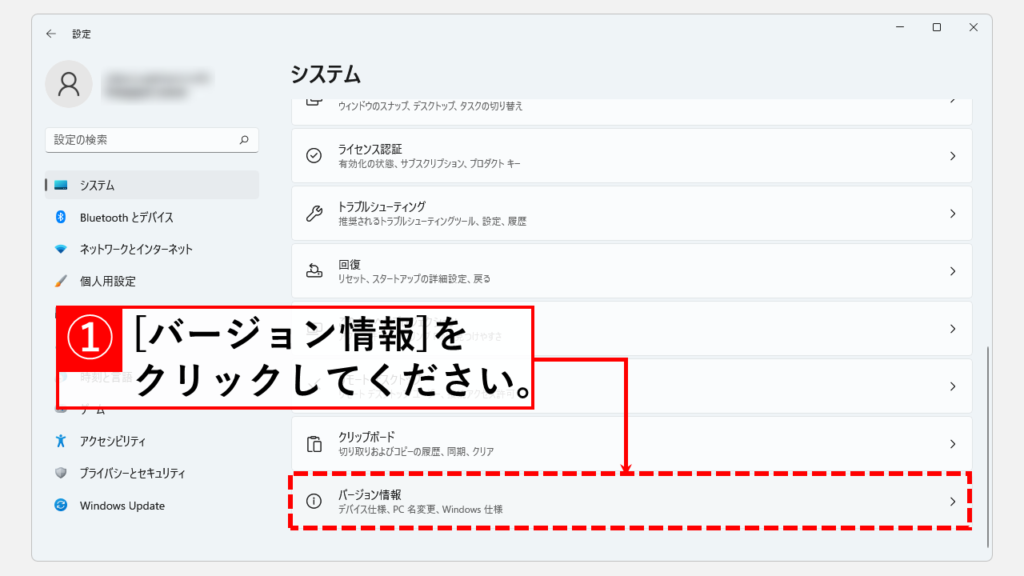Open トラブルシューティング settings row
The height and width of the screenshot is (576, 1024).
[x=632, y=214]
